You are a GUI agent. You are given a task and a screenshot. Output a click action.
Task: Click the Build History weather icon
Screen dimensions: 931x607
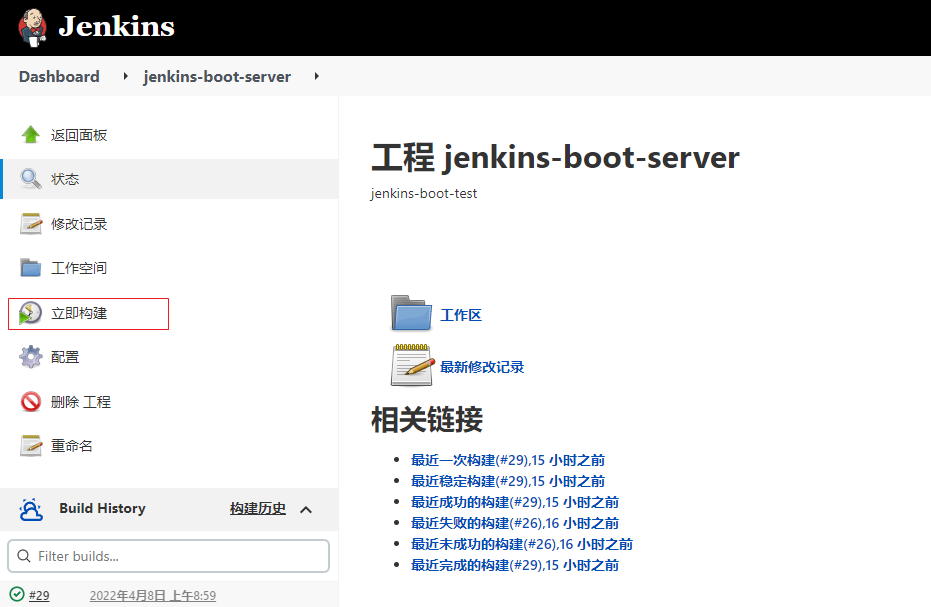31,509
